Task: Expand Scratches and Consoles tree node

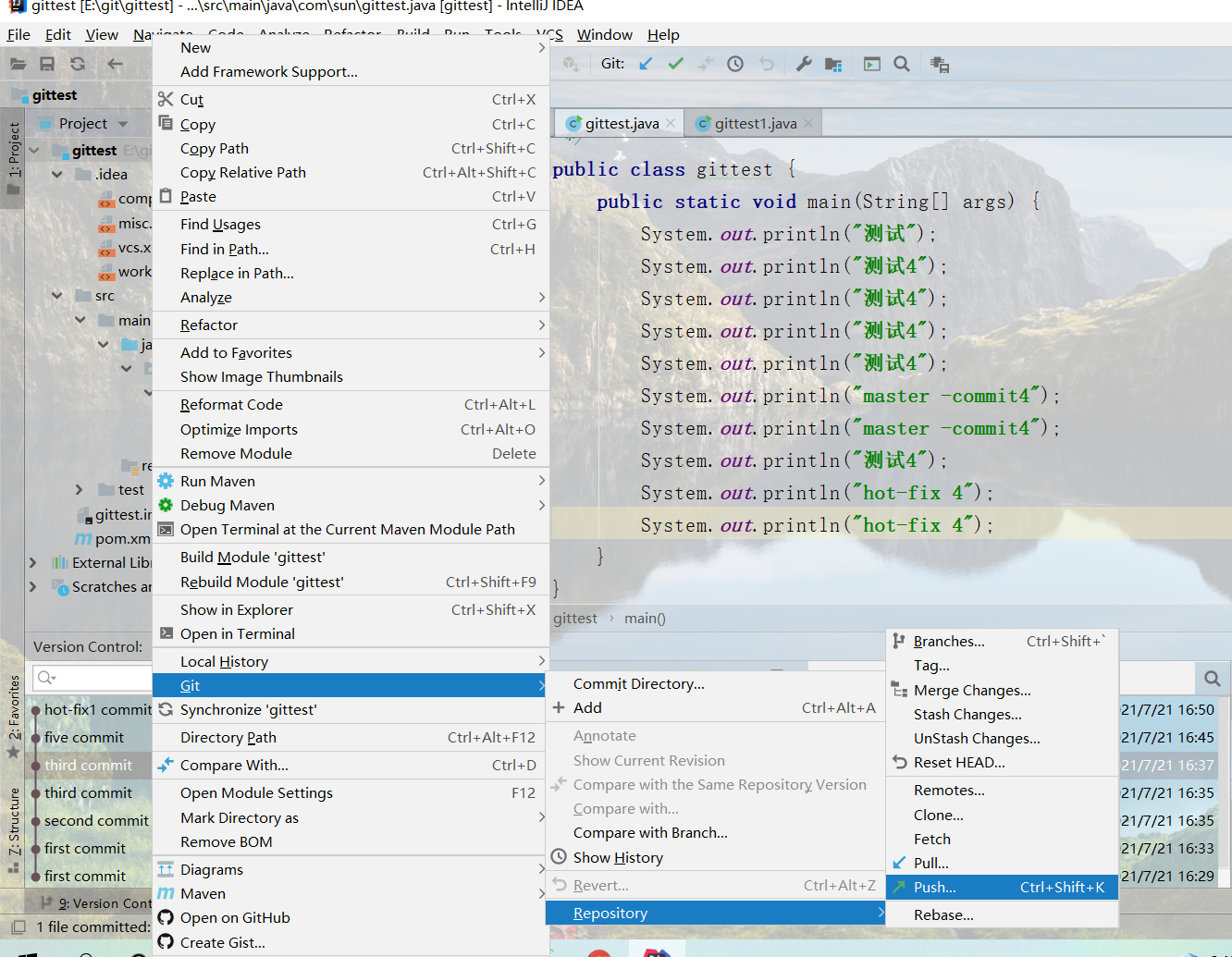Action: (33, 586)
